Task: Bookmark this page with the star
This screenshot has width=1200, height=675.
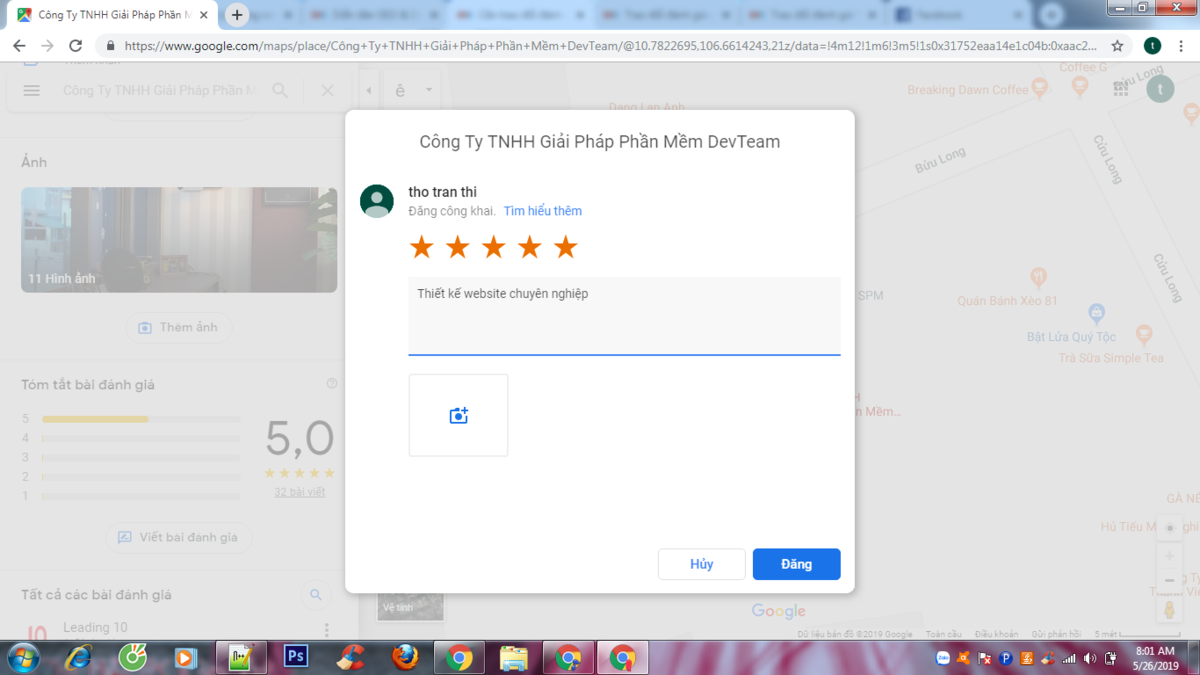Action: tap(1118, 46)
